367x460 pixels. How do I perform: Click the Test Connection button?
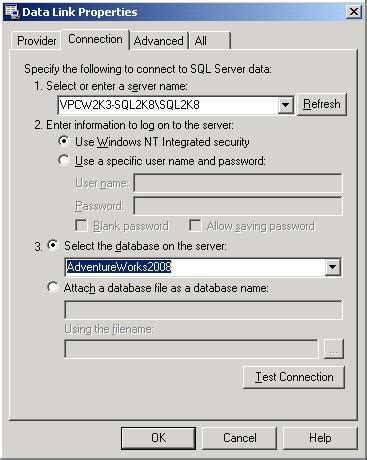(294, 377)
